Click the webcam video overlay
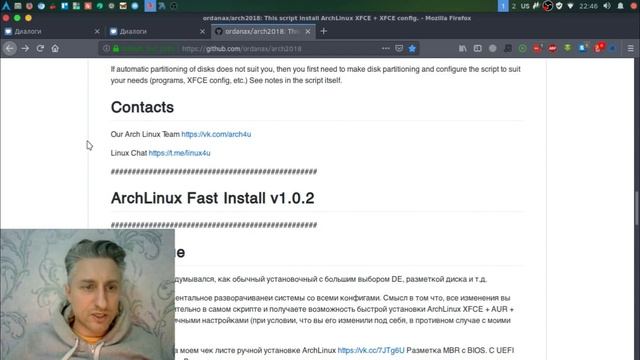The image size is (640, 360). 87,294
